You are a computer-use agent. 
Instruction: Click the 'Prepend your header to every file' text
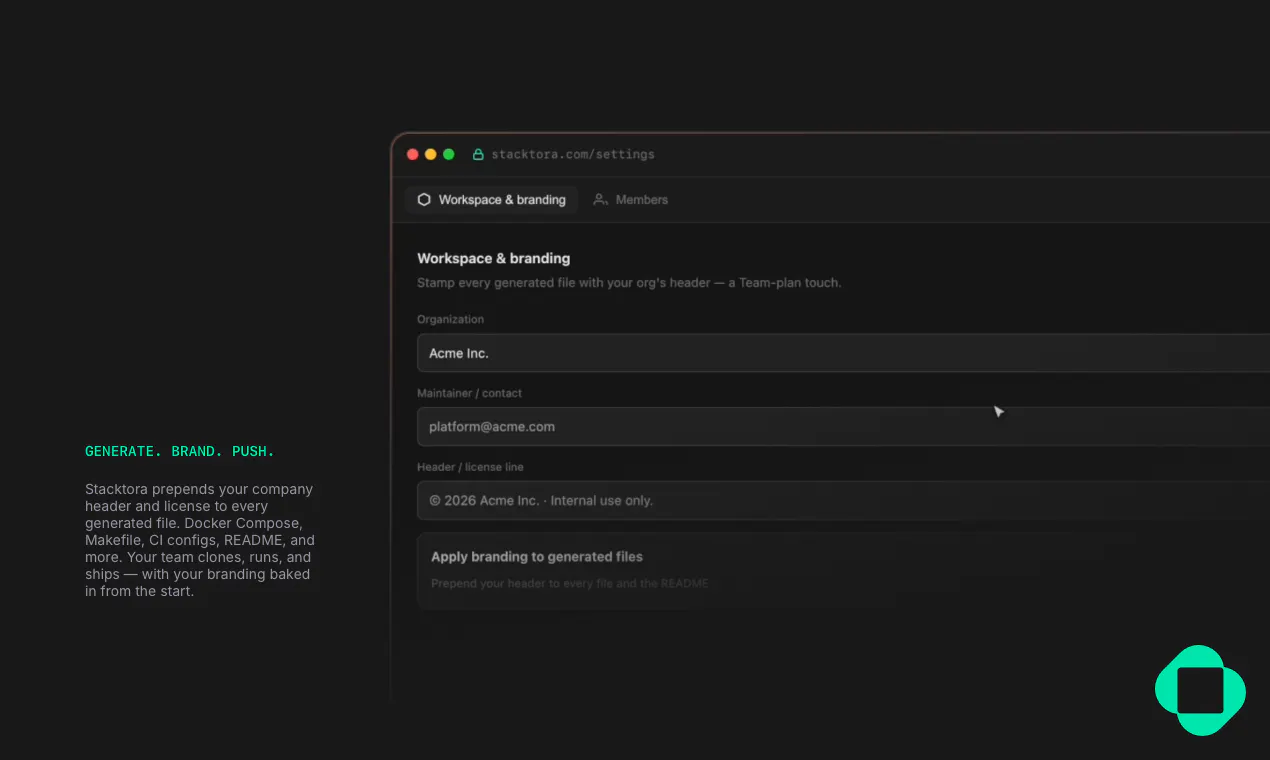tap(570, 583)
